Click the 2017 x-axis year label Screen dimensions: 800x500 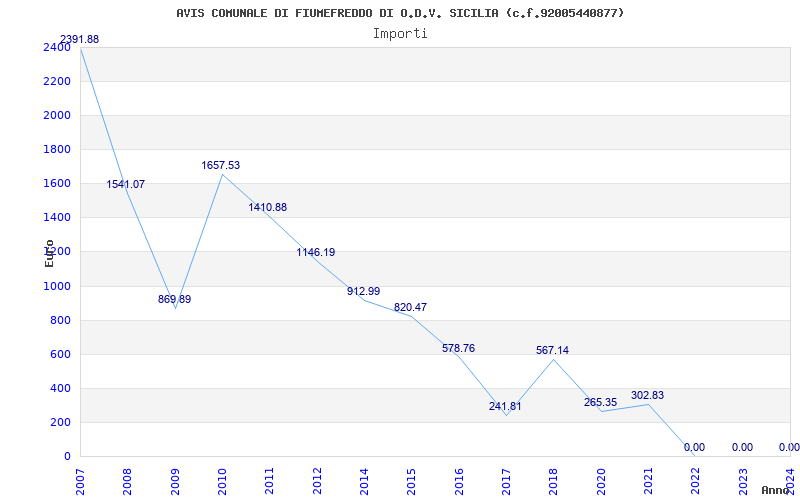pos(506,481)
